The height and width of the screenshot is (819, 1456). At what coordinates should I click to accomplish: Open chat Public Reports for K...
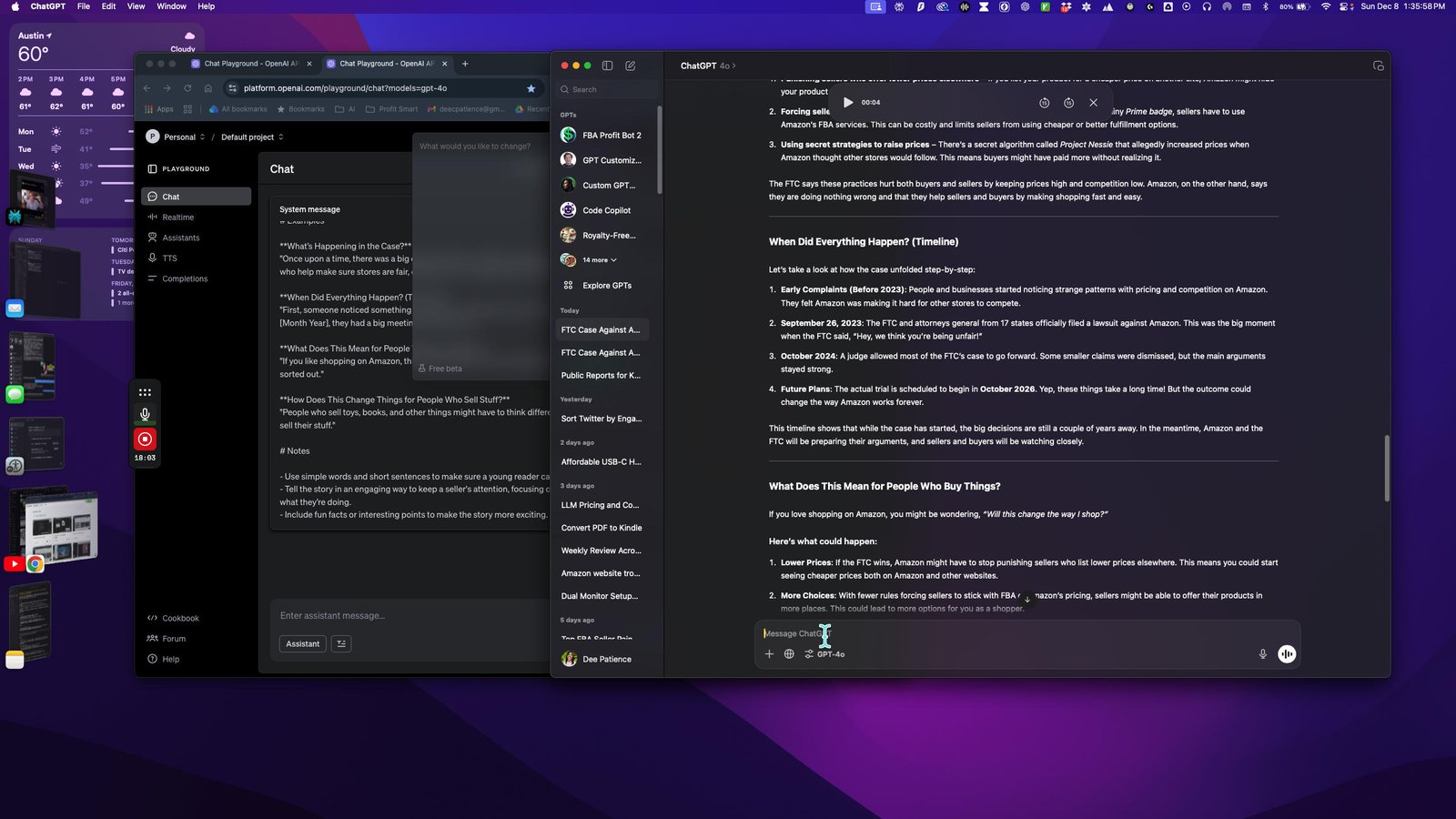point(602,376)
